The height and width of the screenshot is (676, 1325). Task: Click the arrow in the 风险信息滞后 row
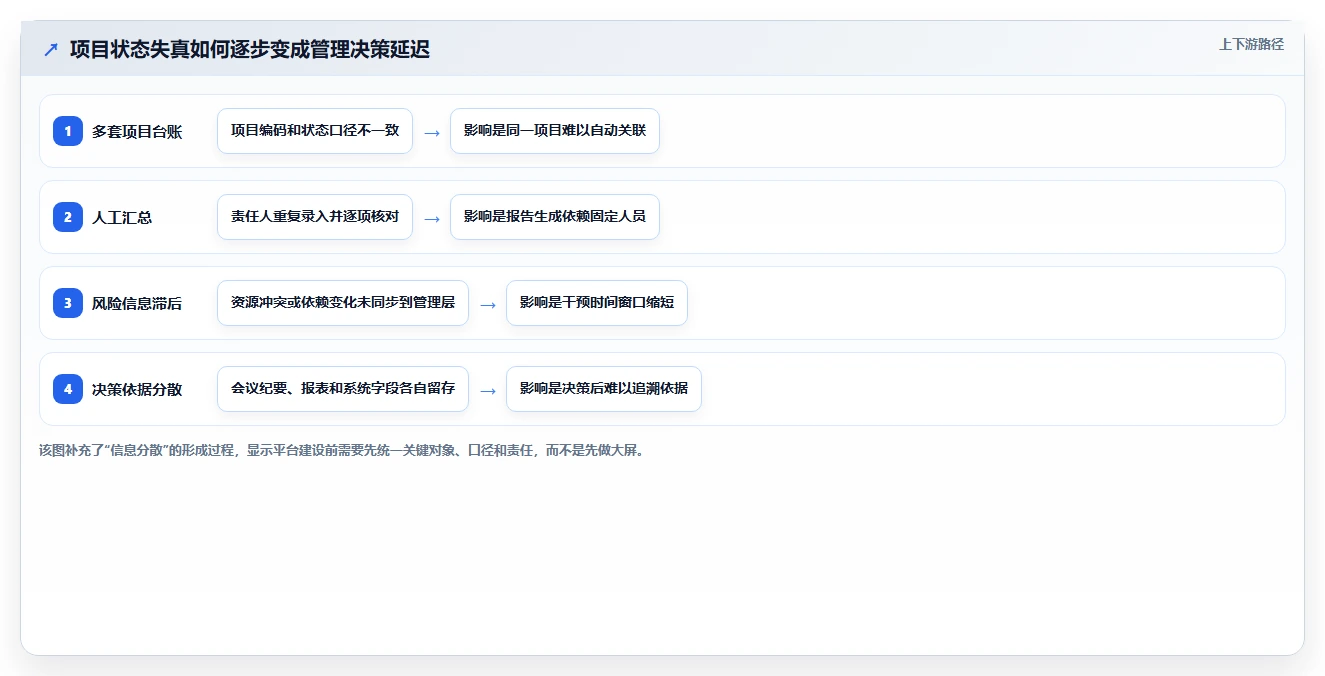tap(488, 304)
